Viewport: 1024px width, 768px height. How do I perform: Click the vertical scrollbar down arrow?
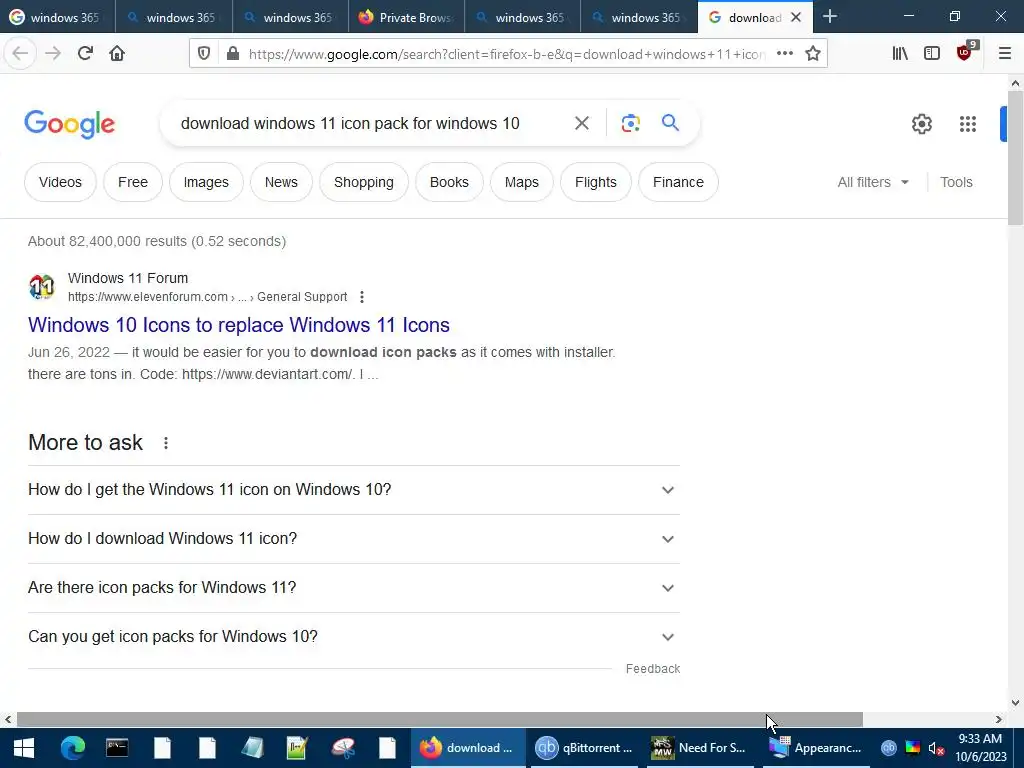coord(1015,703)
